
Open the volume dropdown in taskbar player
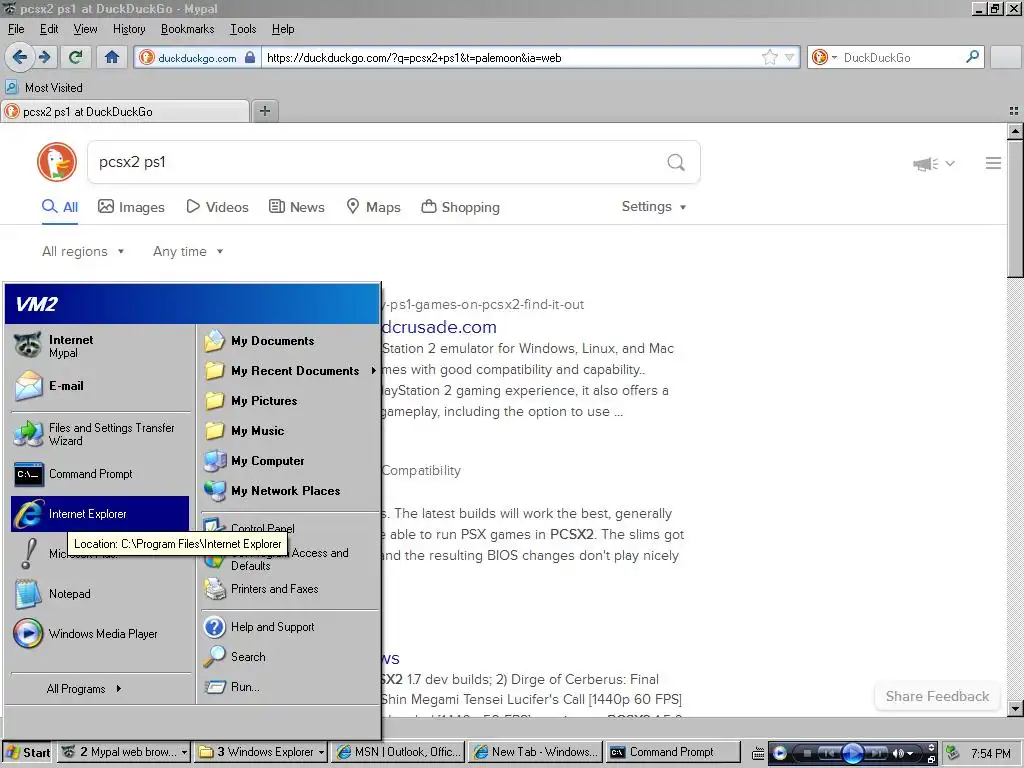(910, 754)
